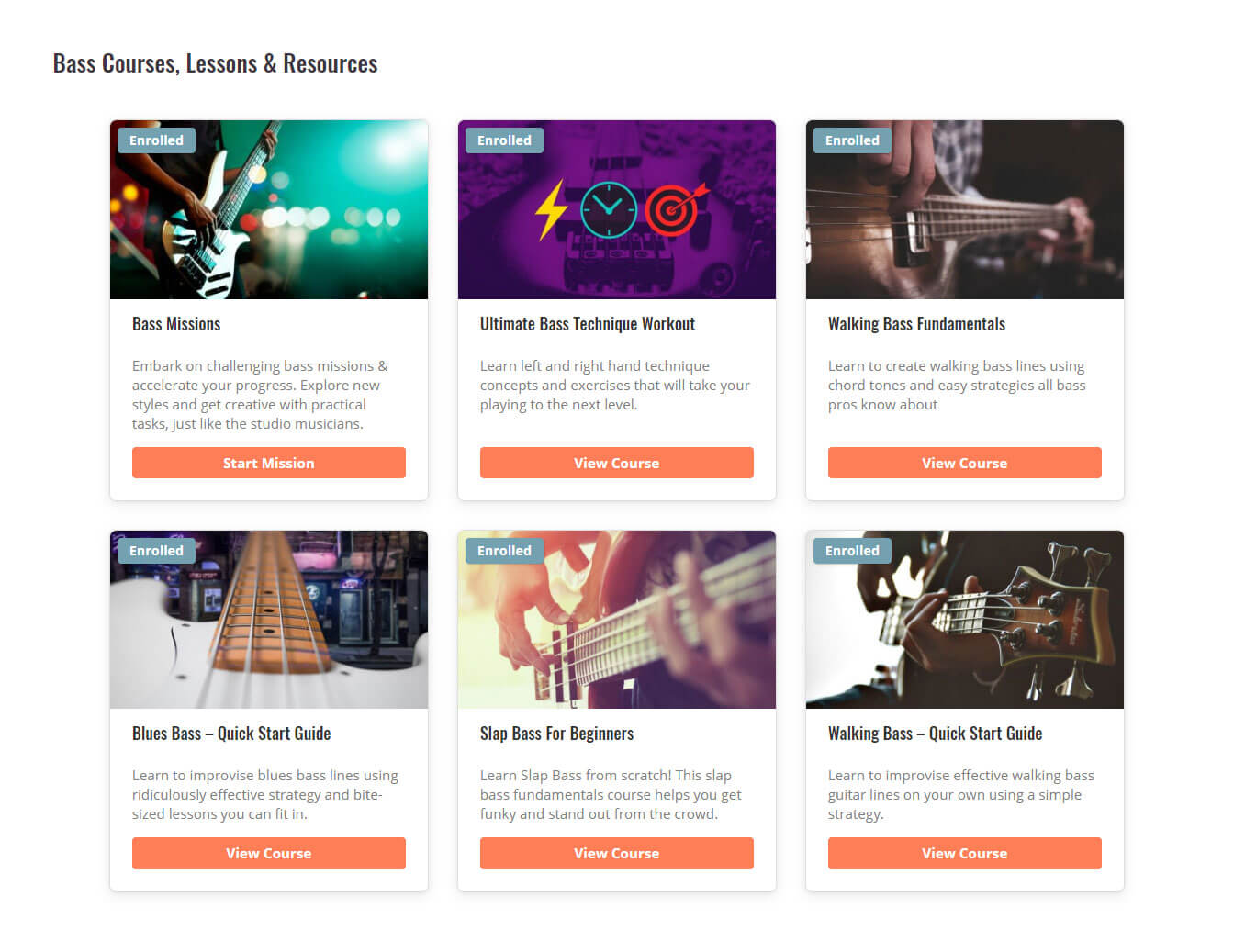Click the red target icon on the Technique Workout image
This screenshot has width=1234, height=952.
pos(676,209)
